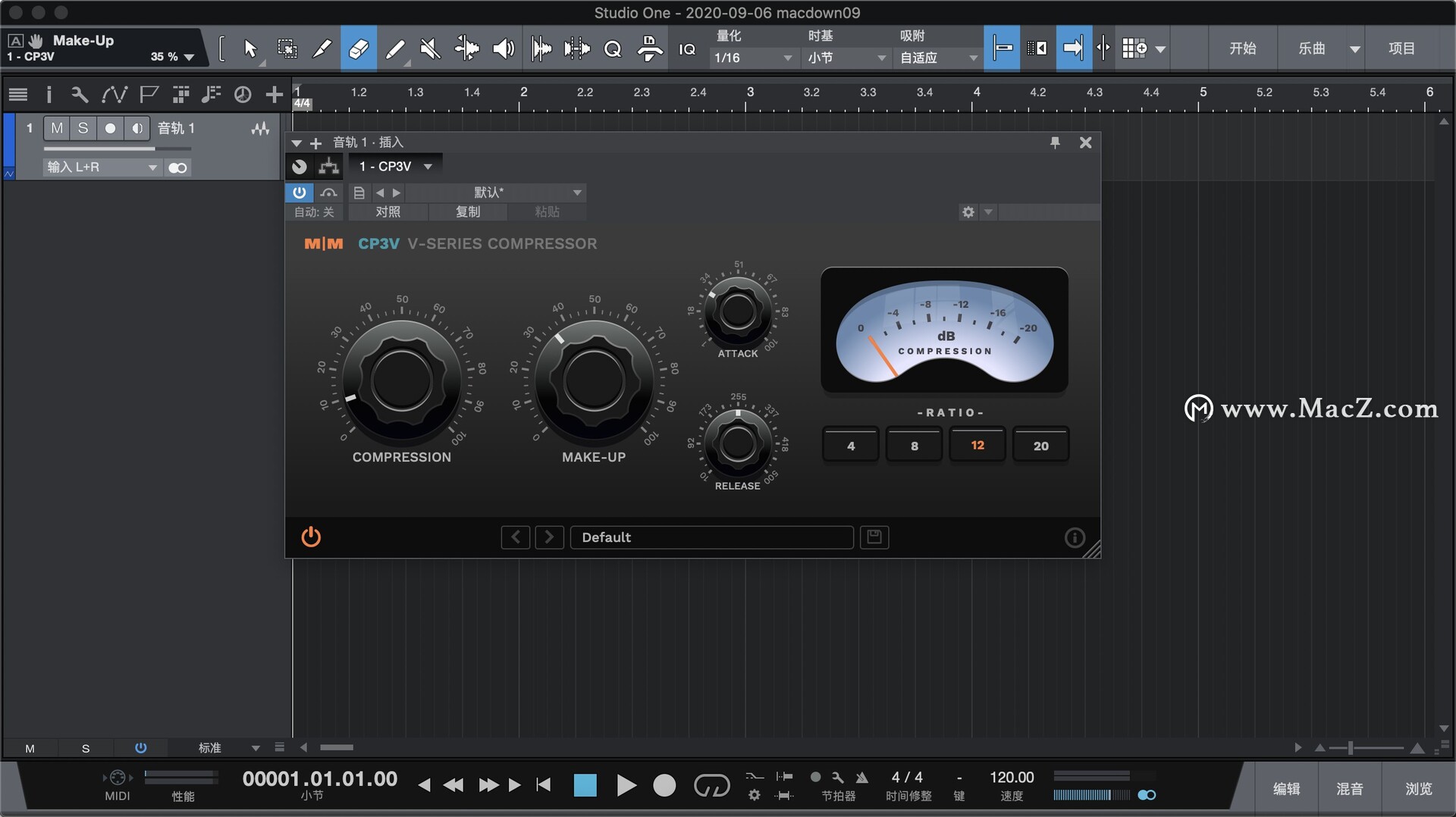Click next preset arrow in CP3V
Screen dimensions: 1456x817
tap(549, 537)
